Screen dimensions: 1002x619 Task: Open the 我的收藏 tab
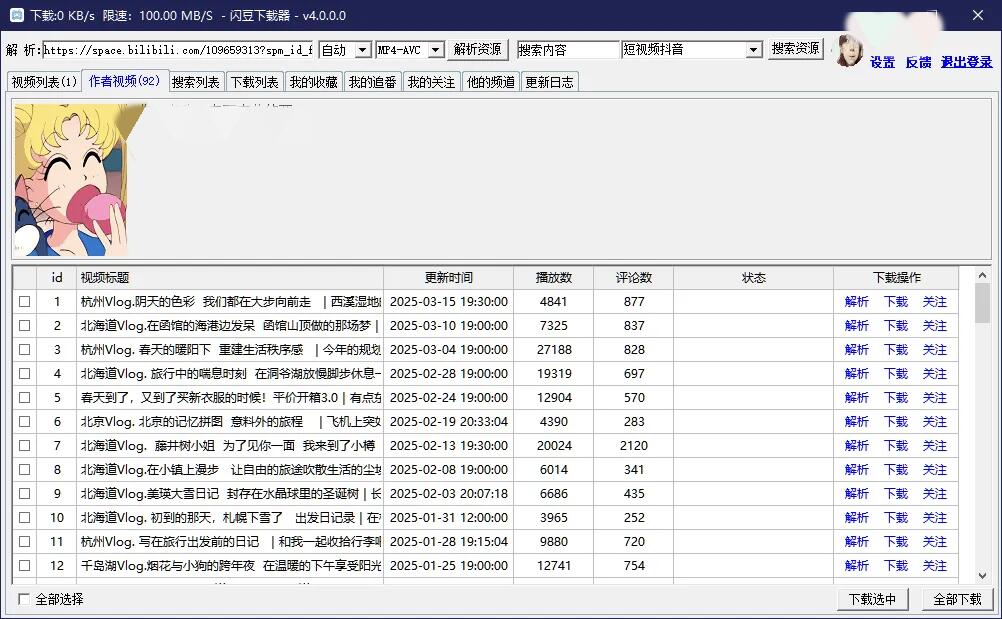313,82
